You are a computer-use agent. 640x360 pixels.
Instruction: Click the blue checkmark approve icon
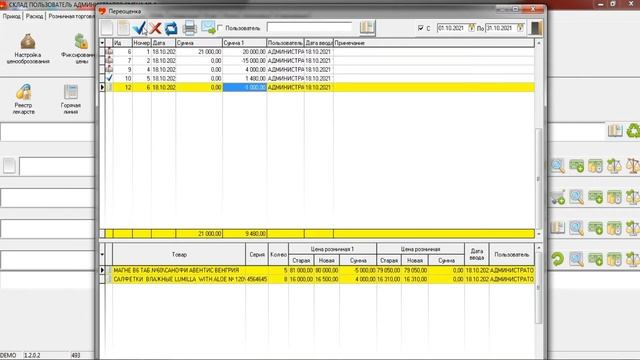139,28
